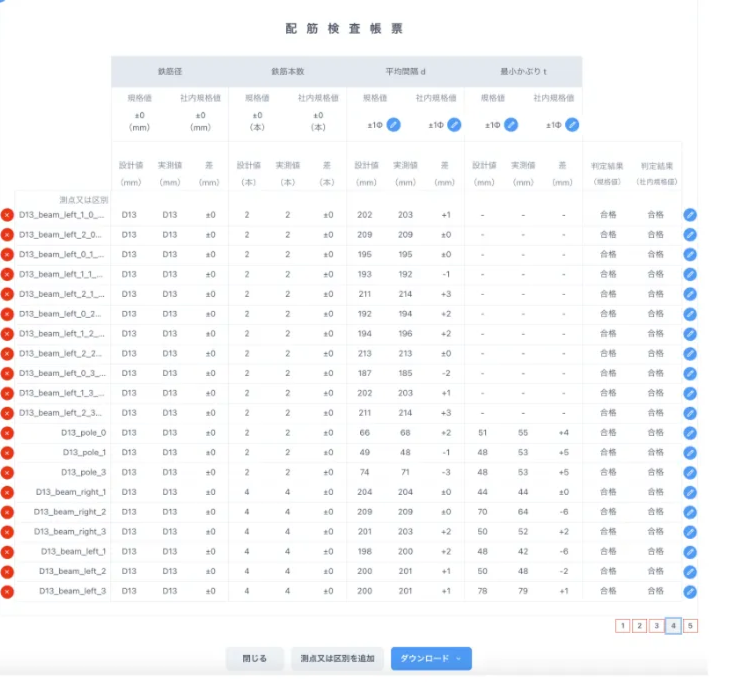Viewport: 746px width, 682px height.
Task: Open the ダウンロード dropdown
Action: (x=431, y=658)
